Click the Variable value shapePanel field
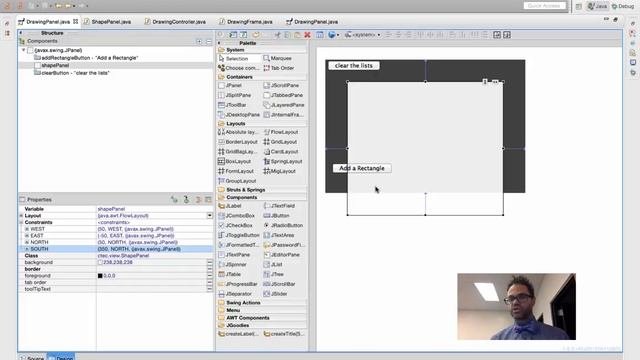Viewport: 640px width, 360px height. (154, 209)
